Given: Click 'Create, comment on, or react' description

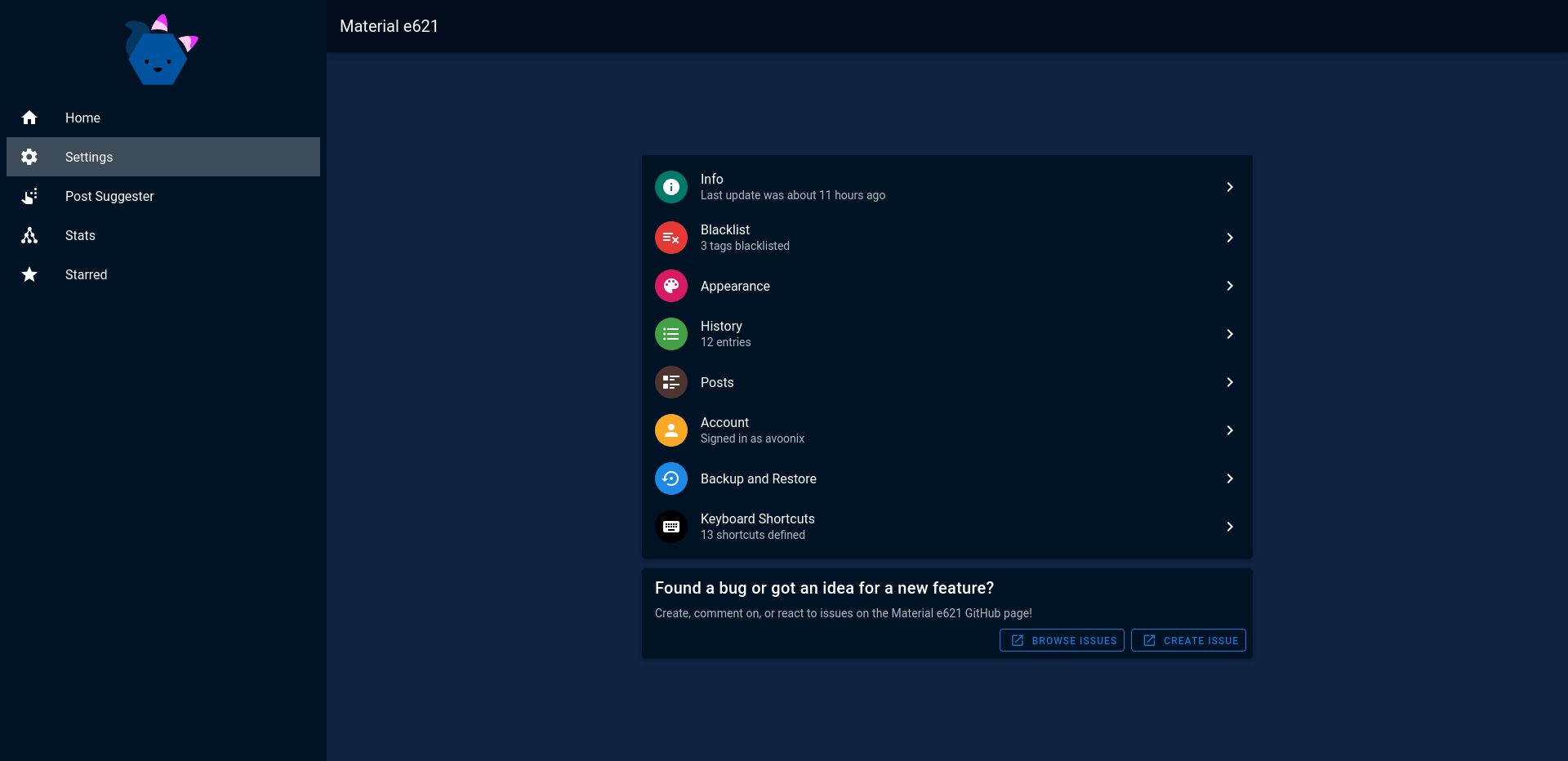Looking at the screenshot, I should tap(844, 613).
